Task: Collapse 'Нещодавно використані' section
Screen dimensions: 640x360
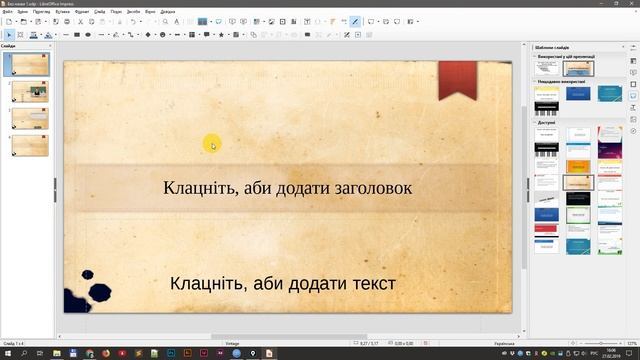Action: point(535,82)
